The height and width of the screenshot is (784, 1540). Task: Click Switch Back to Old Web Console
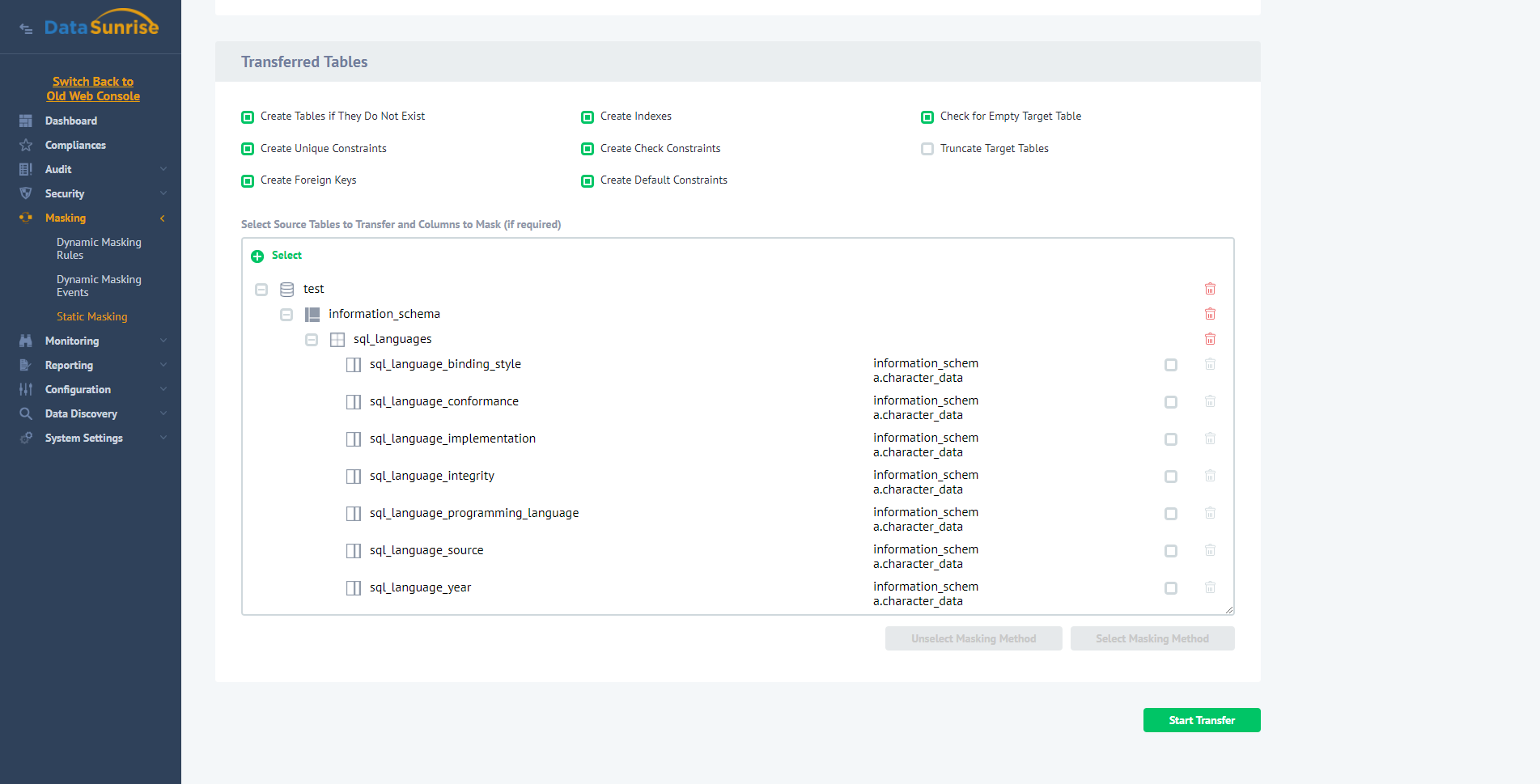tap(93, 89)
